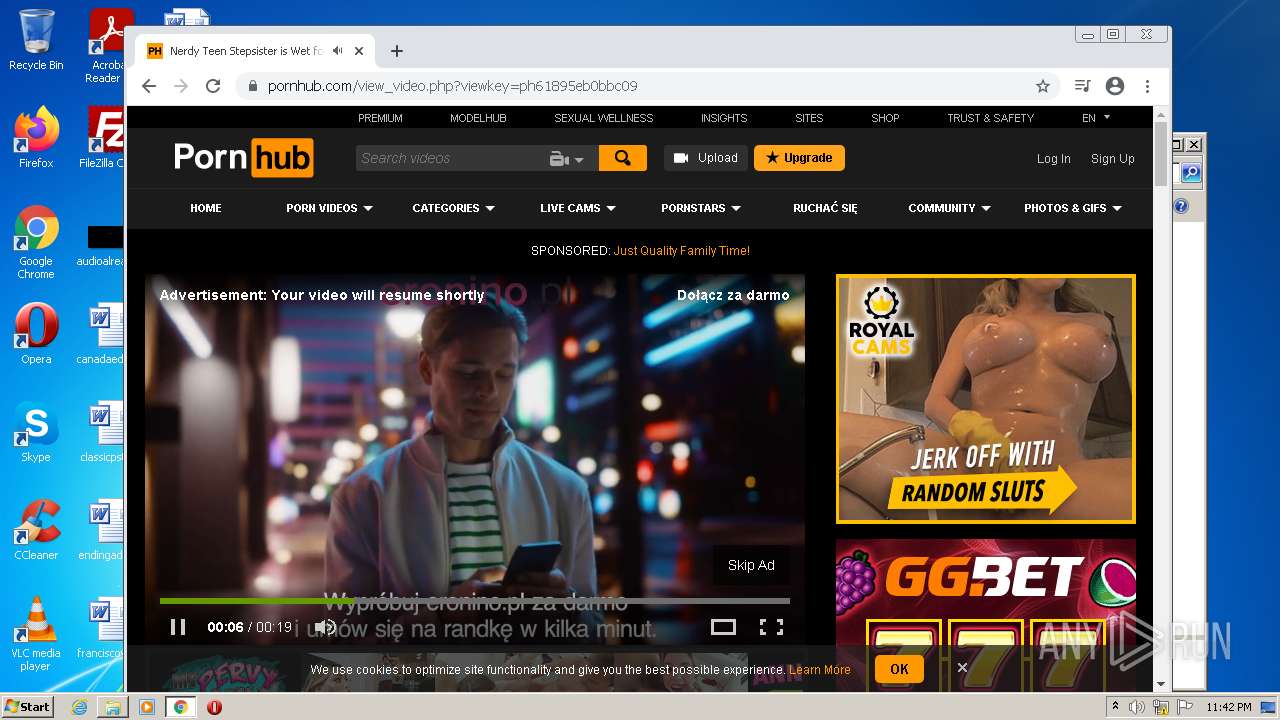Screen dimensions: 1280x720
Task: Reload the current page
Action: pos(213,86)
